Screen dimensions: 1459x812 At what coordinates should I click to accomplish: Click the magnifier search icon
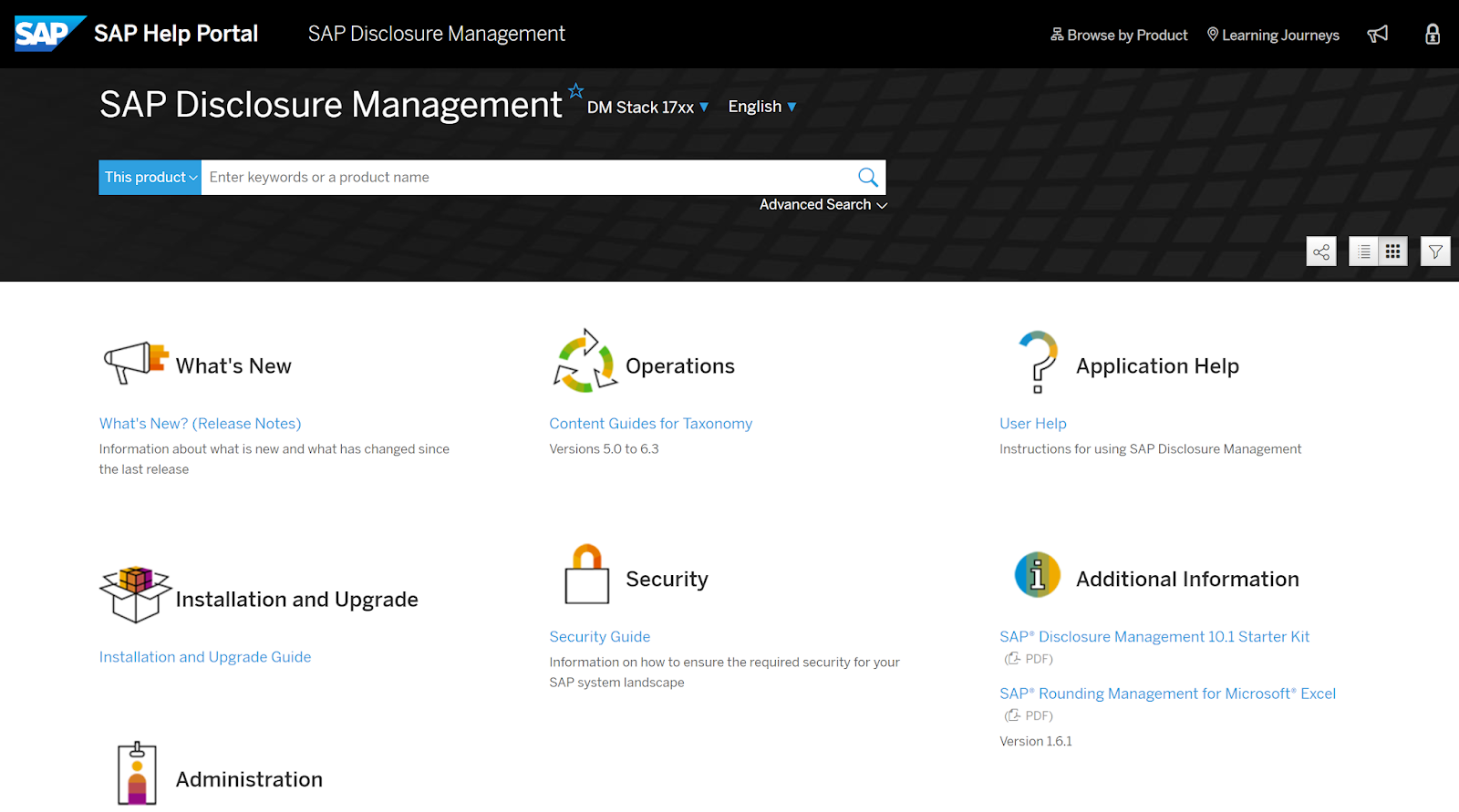(x=868, y=177)
